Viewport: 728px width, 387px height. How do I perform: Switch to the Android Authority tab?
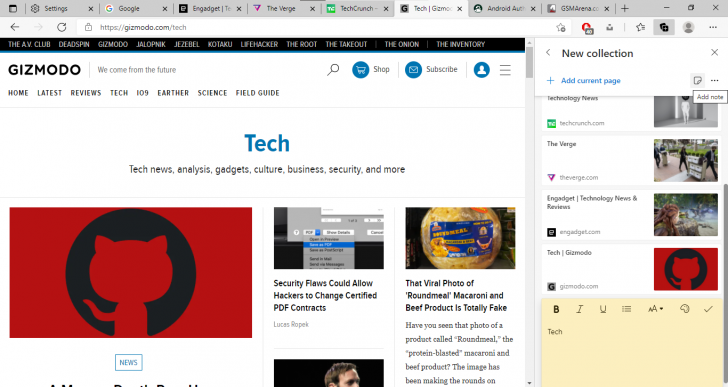(505, 8)
